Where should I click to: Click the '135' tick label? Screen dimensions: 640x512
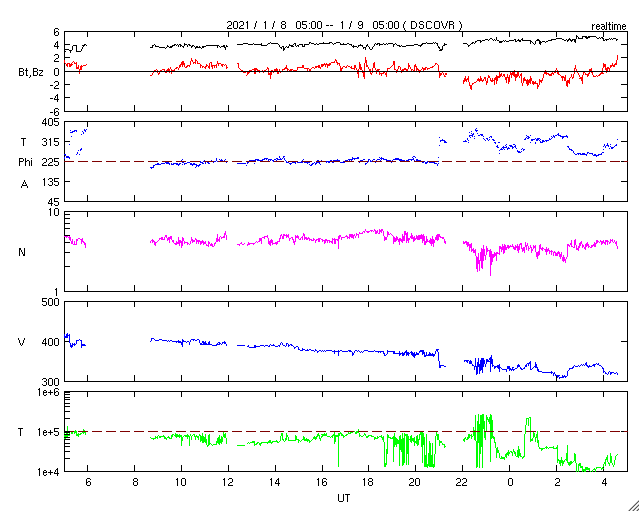[52, 182]
